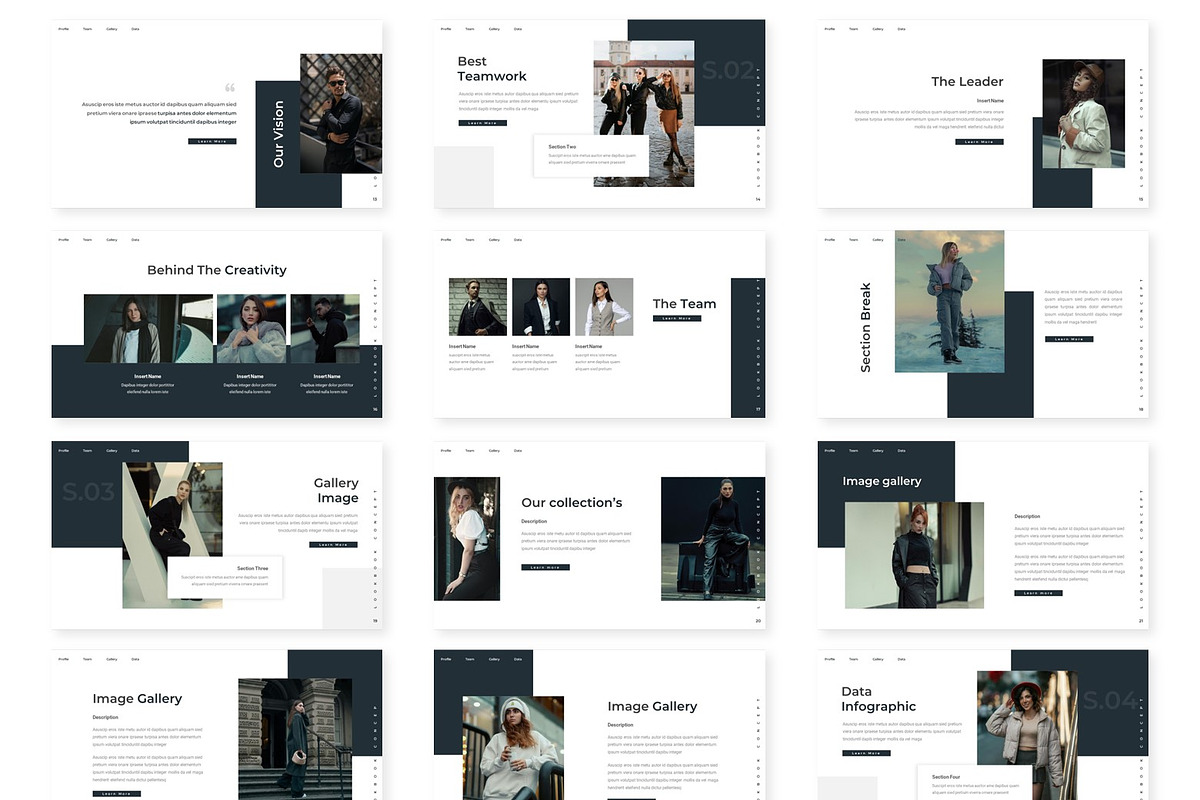This screenshot has height=800, width=1200.
Task: Select the woman in vest photo on The Team
Action: [x=604, y=307]
